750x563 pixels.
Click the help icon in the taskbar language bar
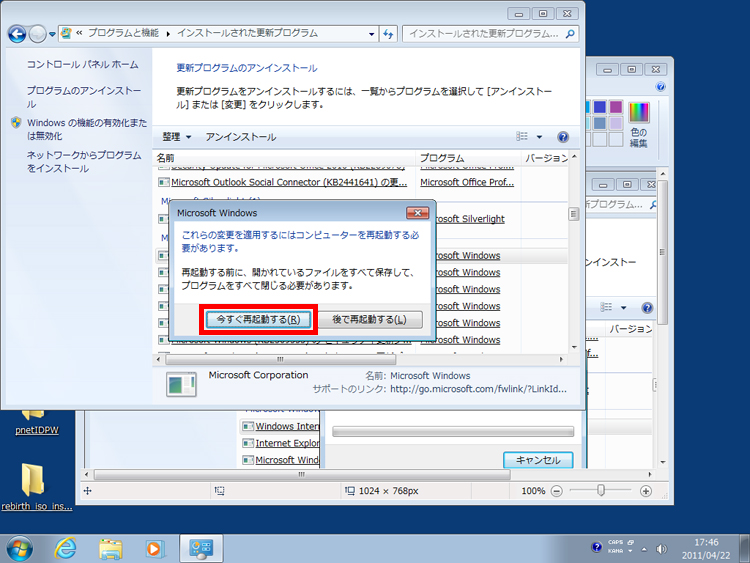coord(596,547)
